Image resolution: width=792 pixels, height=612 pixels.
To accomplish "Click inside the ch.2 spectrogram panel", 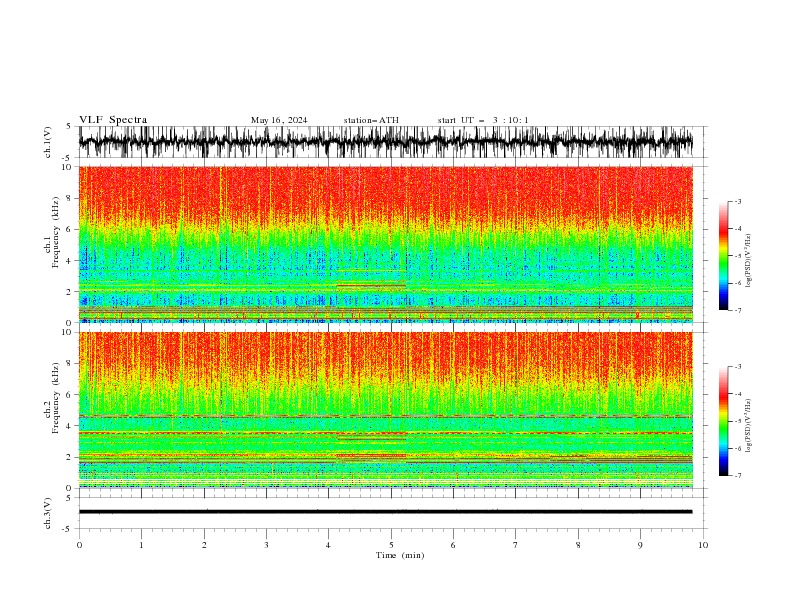I will pyautogui.click(x=385, y=410).
